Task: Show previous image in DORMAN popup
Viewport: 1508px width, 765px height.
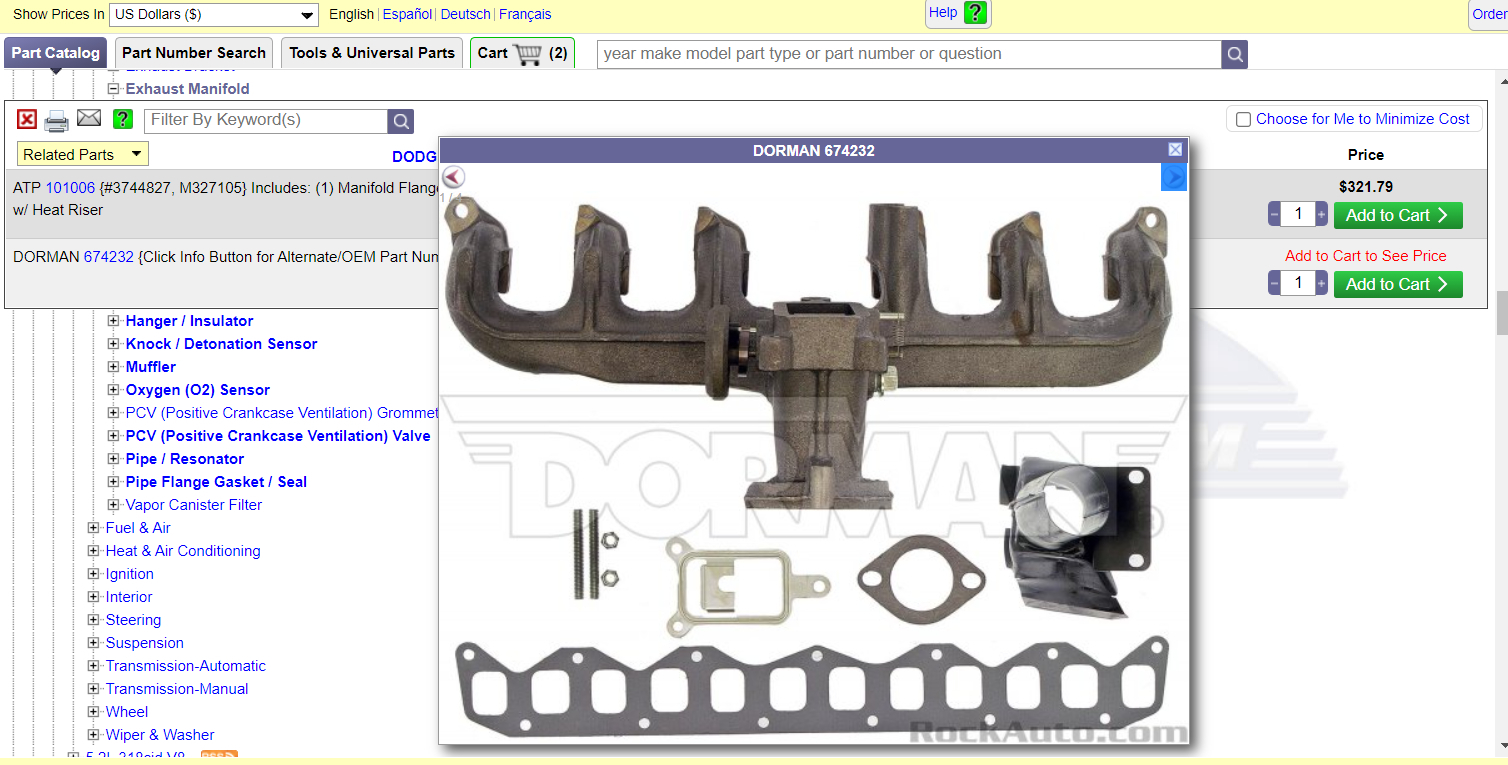Action: (453, 177)
